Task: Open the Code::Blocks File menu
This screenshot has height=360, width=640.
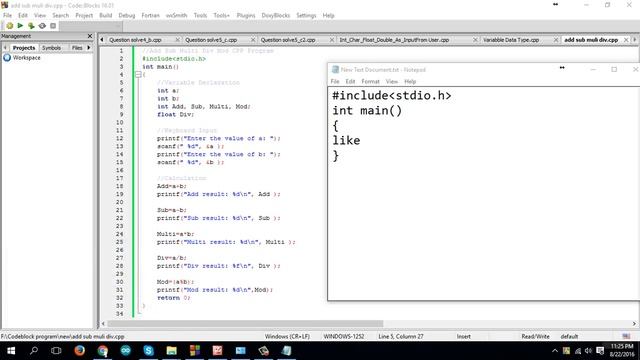Action: pos(7,15)
